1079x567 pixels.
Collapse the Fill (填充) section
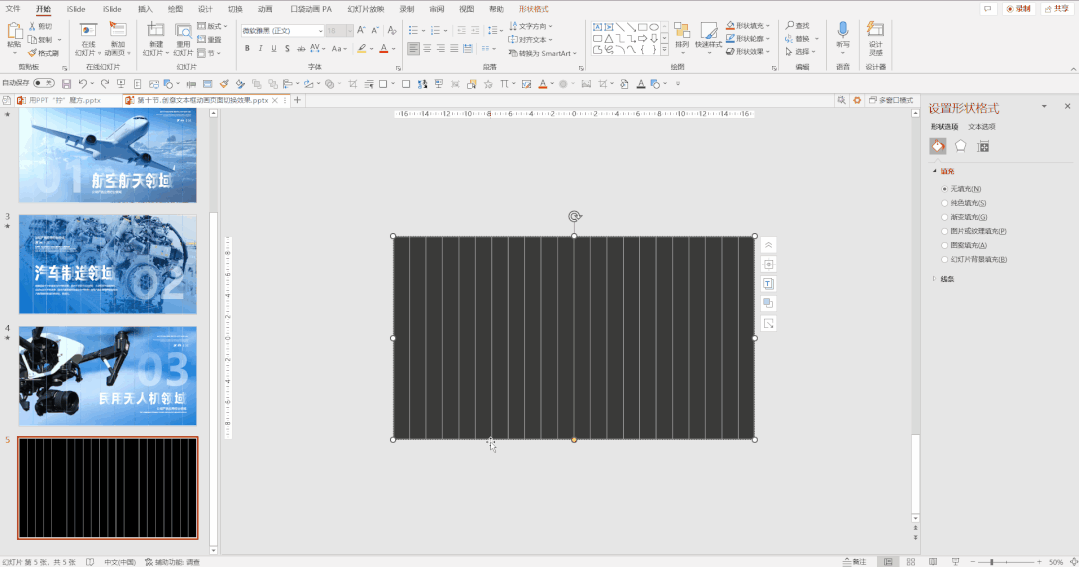pyautogui.click(x=934, y=171)
